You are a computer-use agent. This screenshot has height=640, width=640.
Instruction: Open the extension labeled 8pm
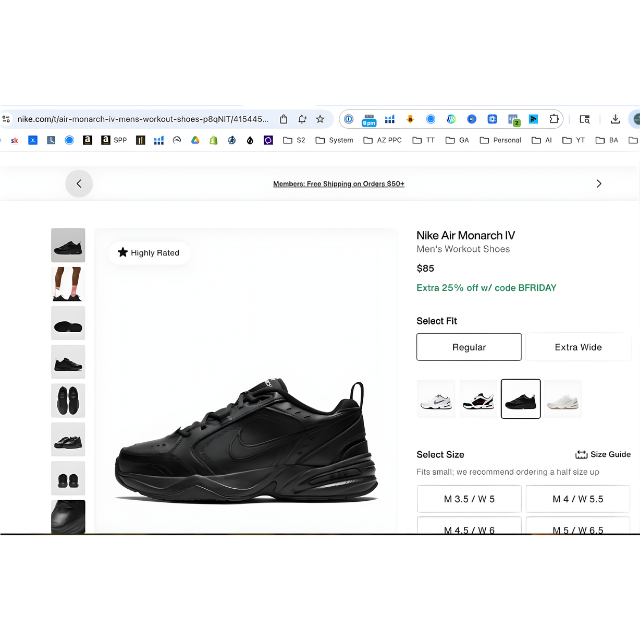coord(369,120)
